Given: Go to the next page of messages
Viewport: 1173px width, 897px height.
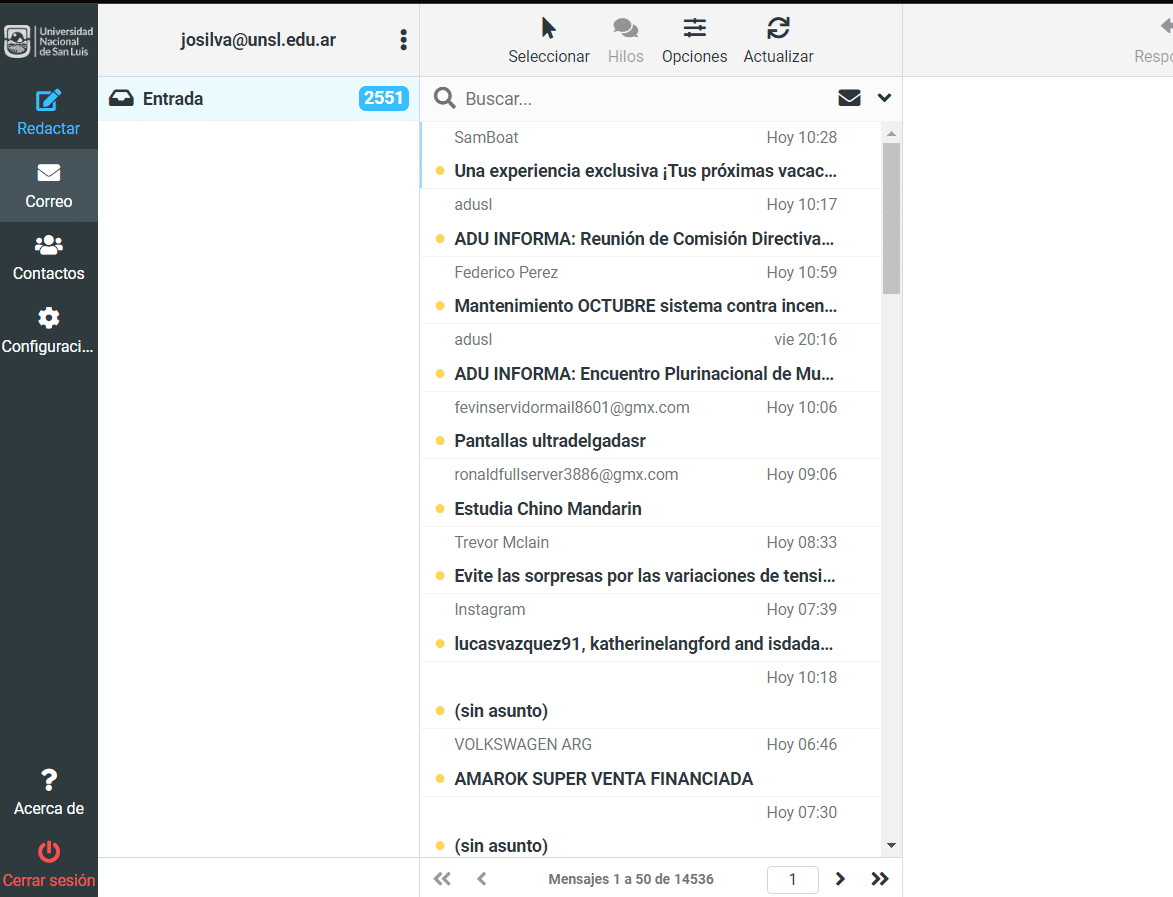Looking at the screenshot, I should 840,878.
